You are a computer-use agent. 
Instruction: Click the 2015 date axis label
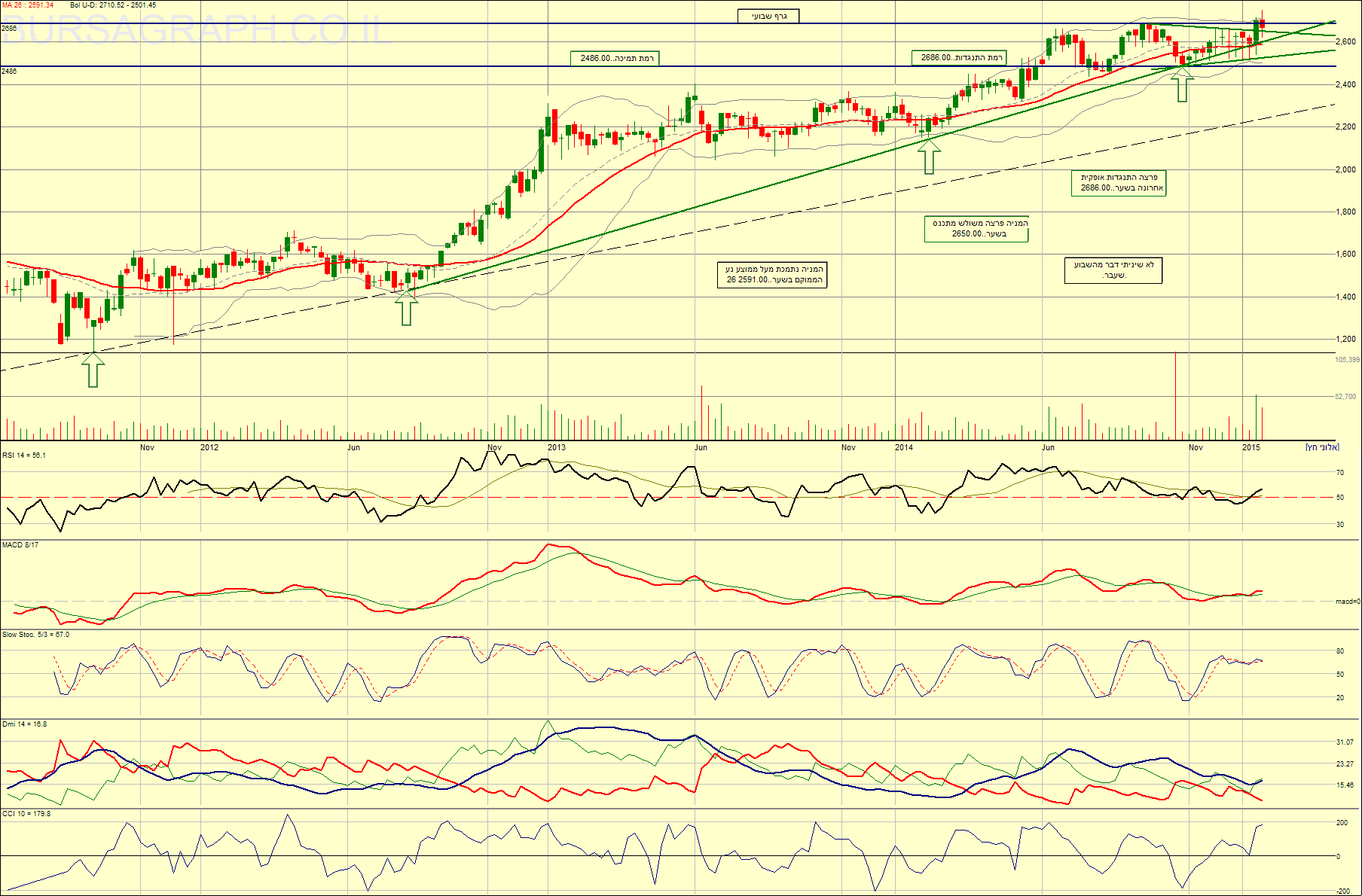click(x=1251, y=448)
